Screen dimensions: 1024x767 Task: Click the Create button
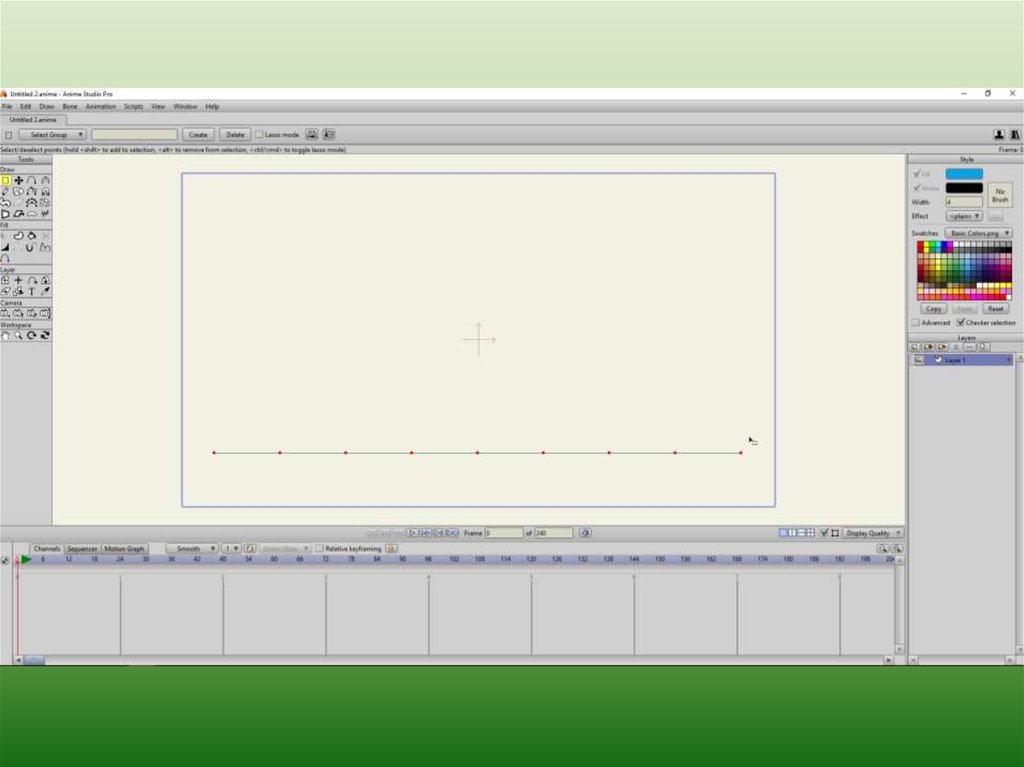[x=198, y=135]
